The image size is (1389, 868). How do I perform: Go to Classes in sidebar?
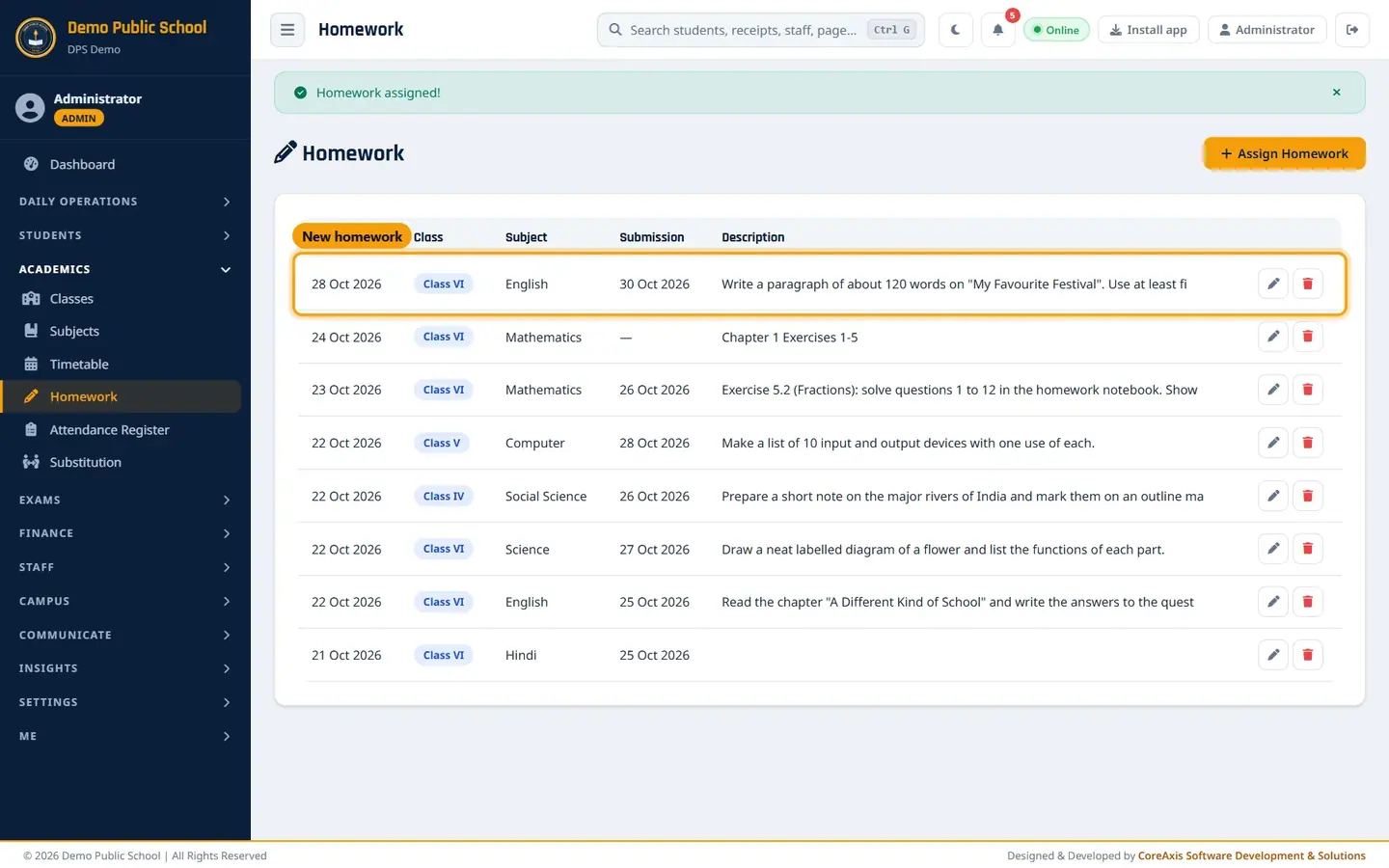(x=122, y=299)
